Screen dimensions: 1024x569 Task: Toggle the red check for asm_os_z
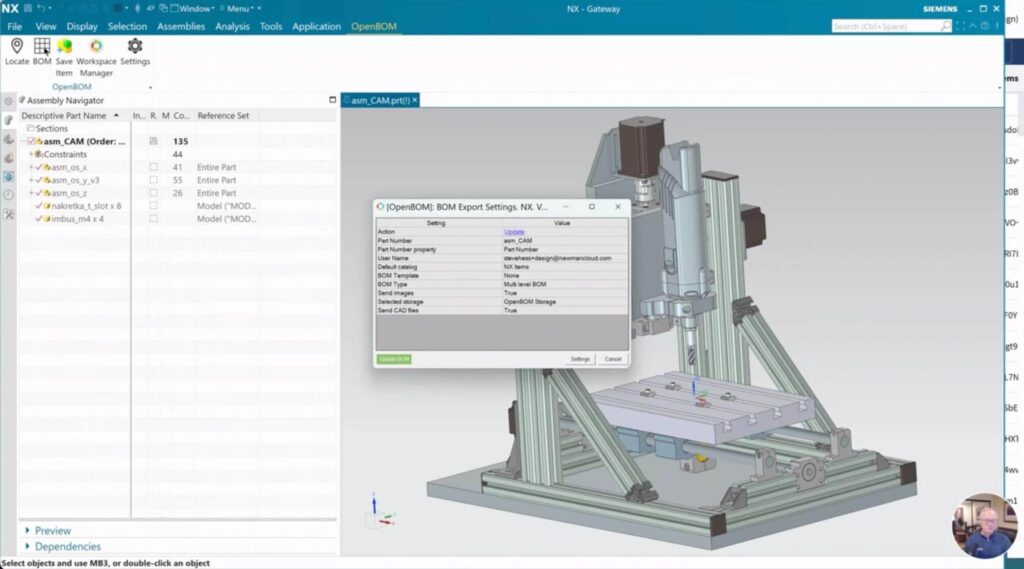(x=39, y=193)
